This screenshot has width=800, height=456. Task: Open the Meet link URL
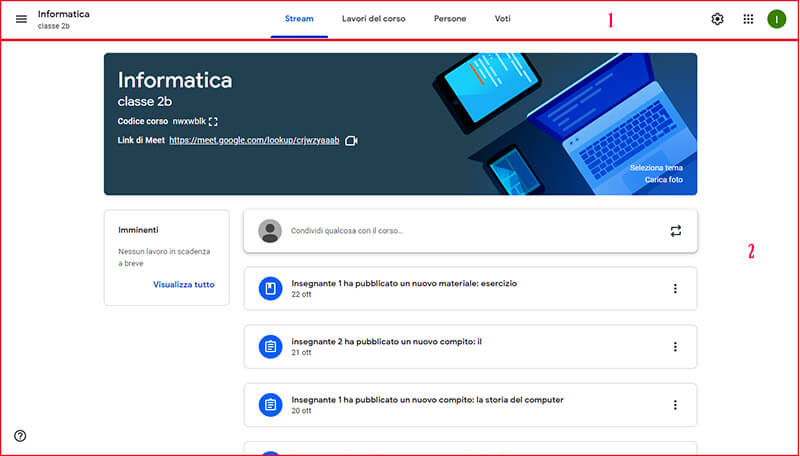(254, 140)
